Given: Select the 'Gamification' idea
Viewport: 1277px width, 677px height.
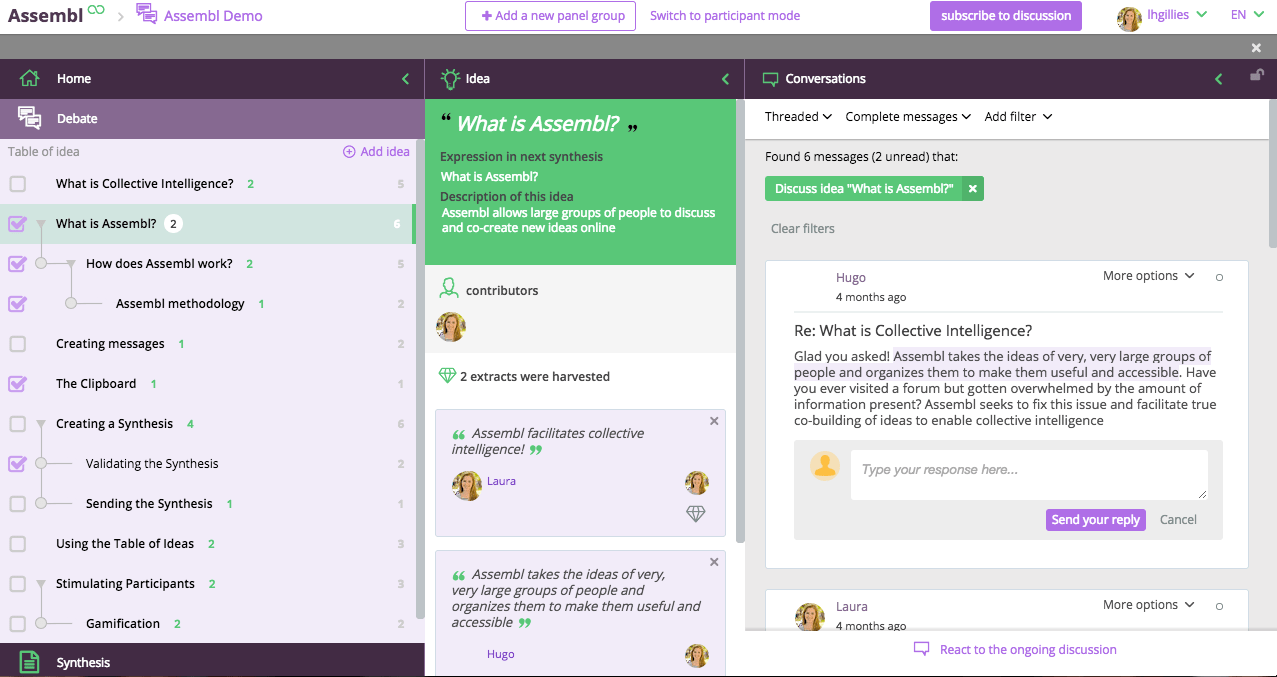Looking at the screenshot, I should pos(123,624).
